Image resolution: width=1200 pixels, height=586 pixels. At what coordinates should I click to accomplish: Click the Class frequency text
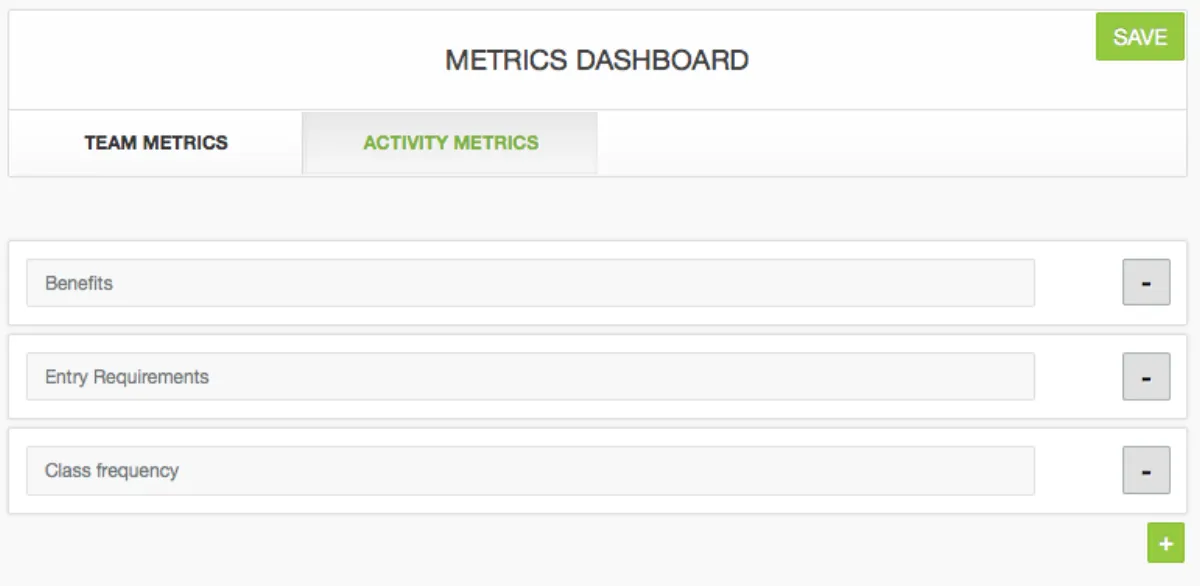click(112, 471)
